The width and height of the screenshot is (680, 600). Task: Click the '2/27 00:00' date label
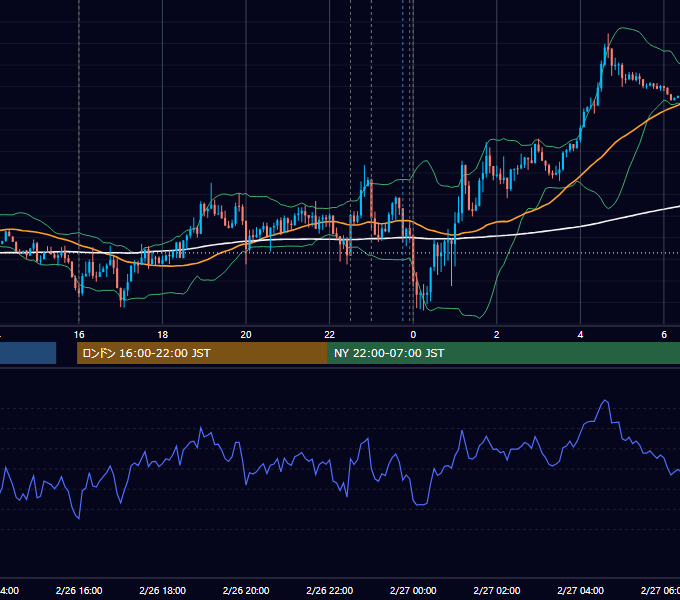[413, 590]
